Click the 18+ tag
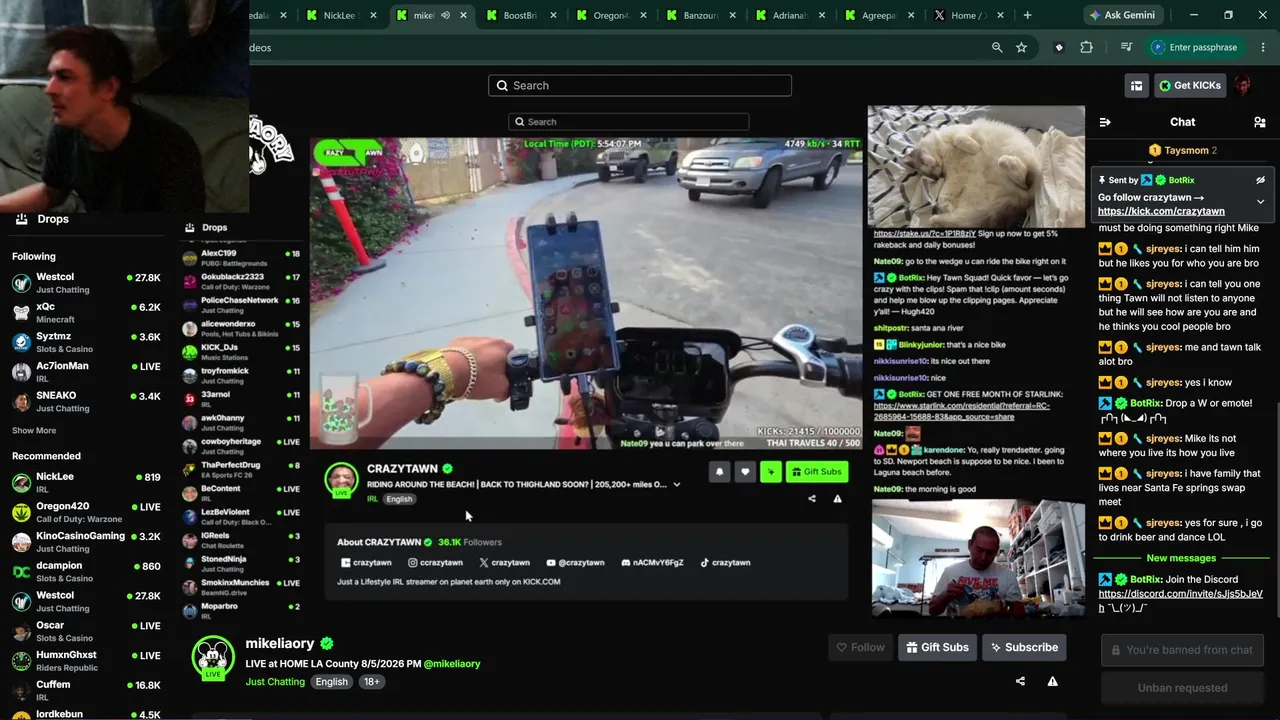Image resolution: width=1280 pixels, height=720 pixels. (x=371, y=682)
